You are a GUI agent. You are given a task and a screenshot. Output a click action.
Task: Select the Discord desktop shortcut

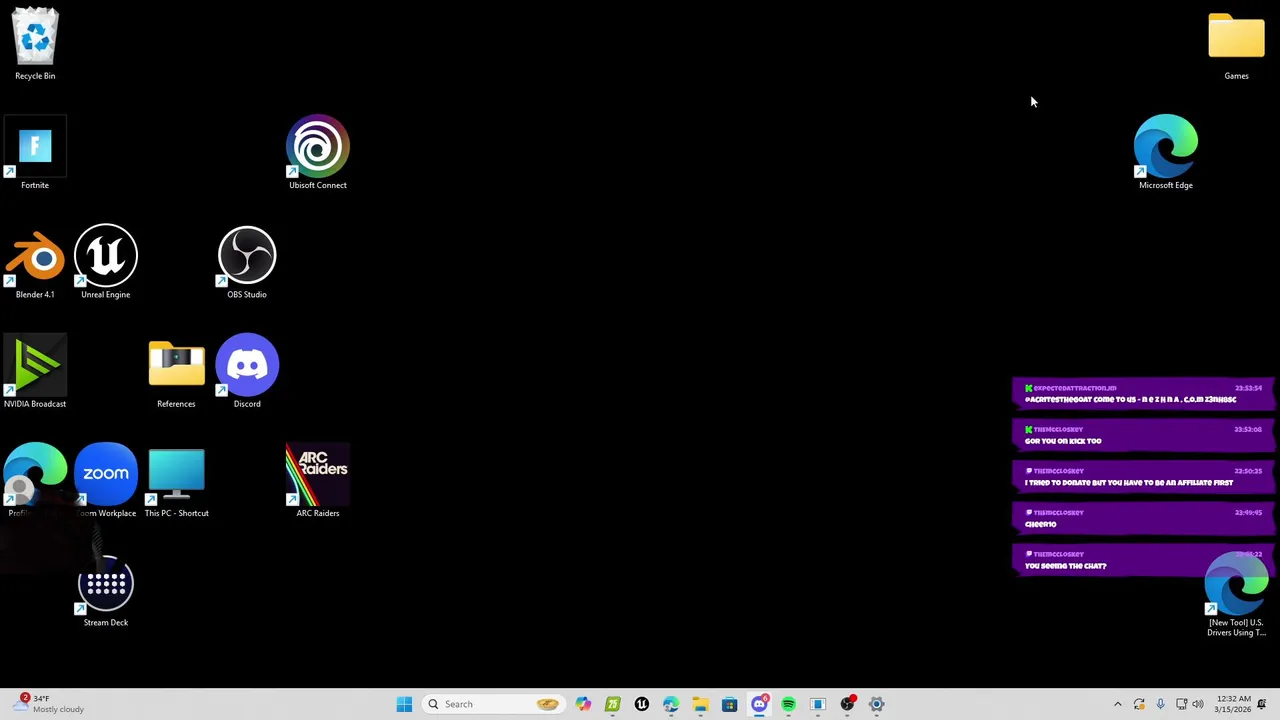pos(247,372)
